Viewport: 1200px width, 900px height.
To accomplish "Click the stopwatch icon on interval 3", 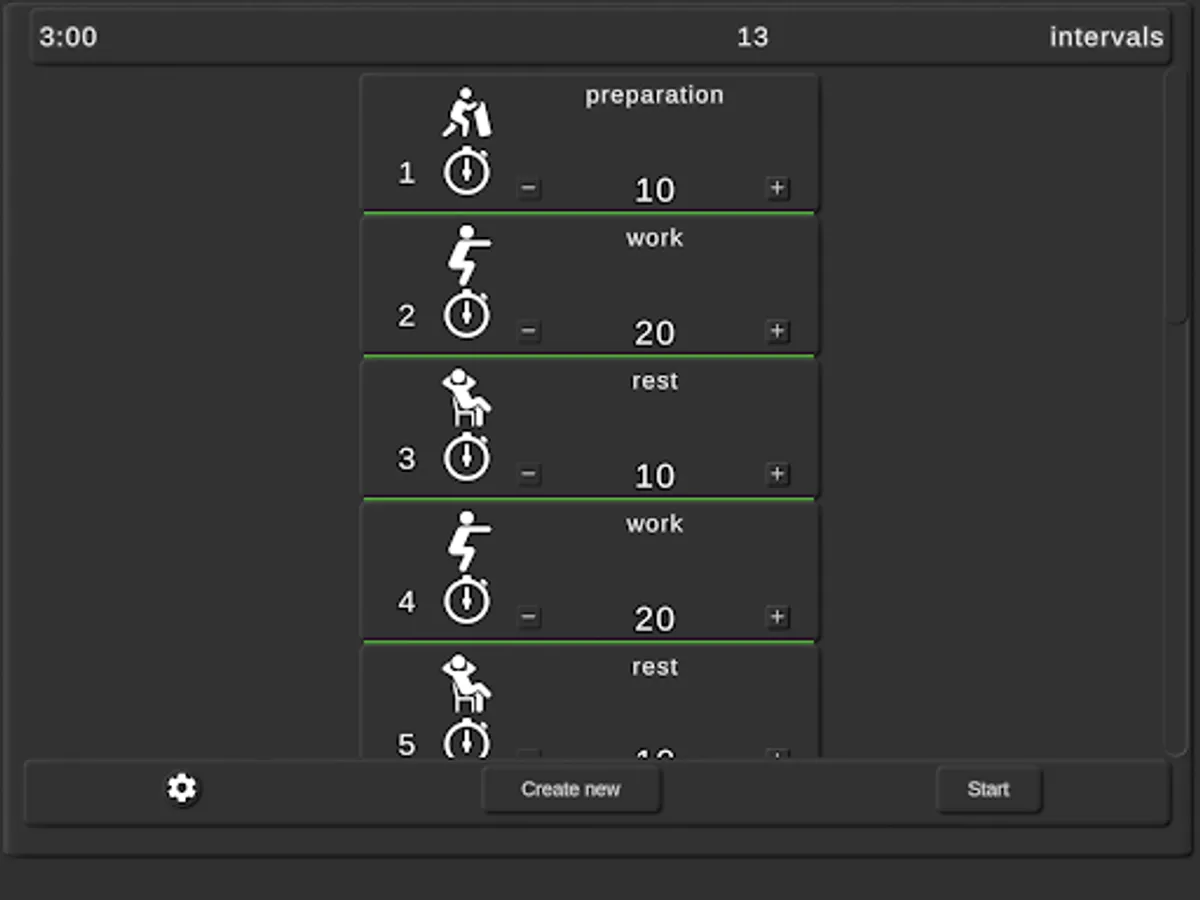I will tap(468, 456).
